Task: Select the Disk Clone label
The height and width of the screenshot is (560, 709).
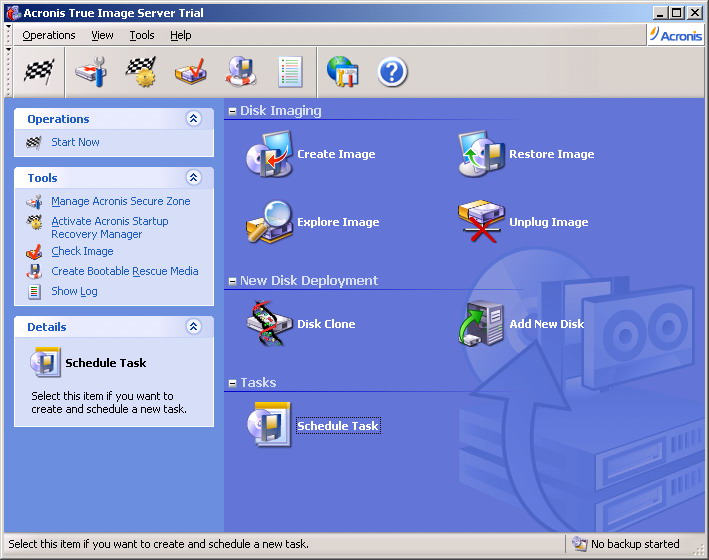Action: coord(326,324)
